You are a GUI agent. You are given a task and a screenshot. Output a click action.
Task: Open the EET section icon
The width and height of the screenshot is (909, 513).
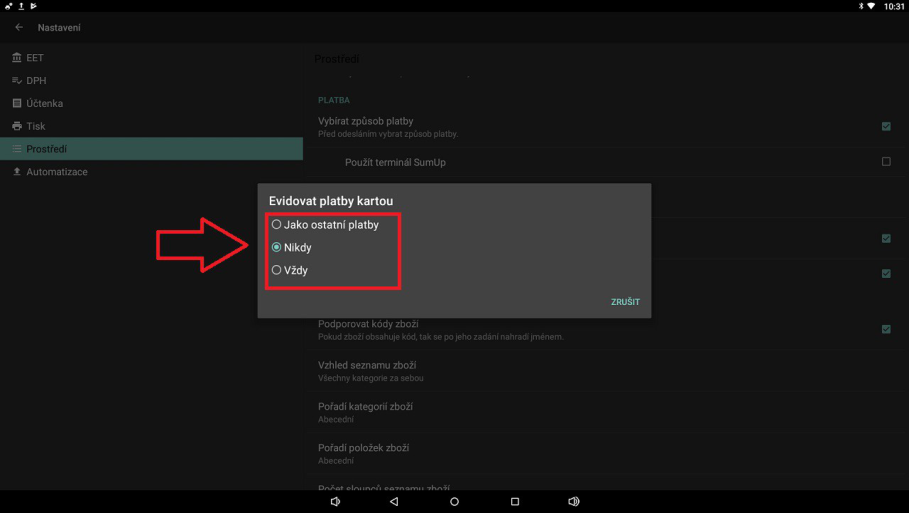click(x=17, y=58)
